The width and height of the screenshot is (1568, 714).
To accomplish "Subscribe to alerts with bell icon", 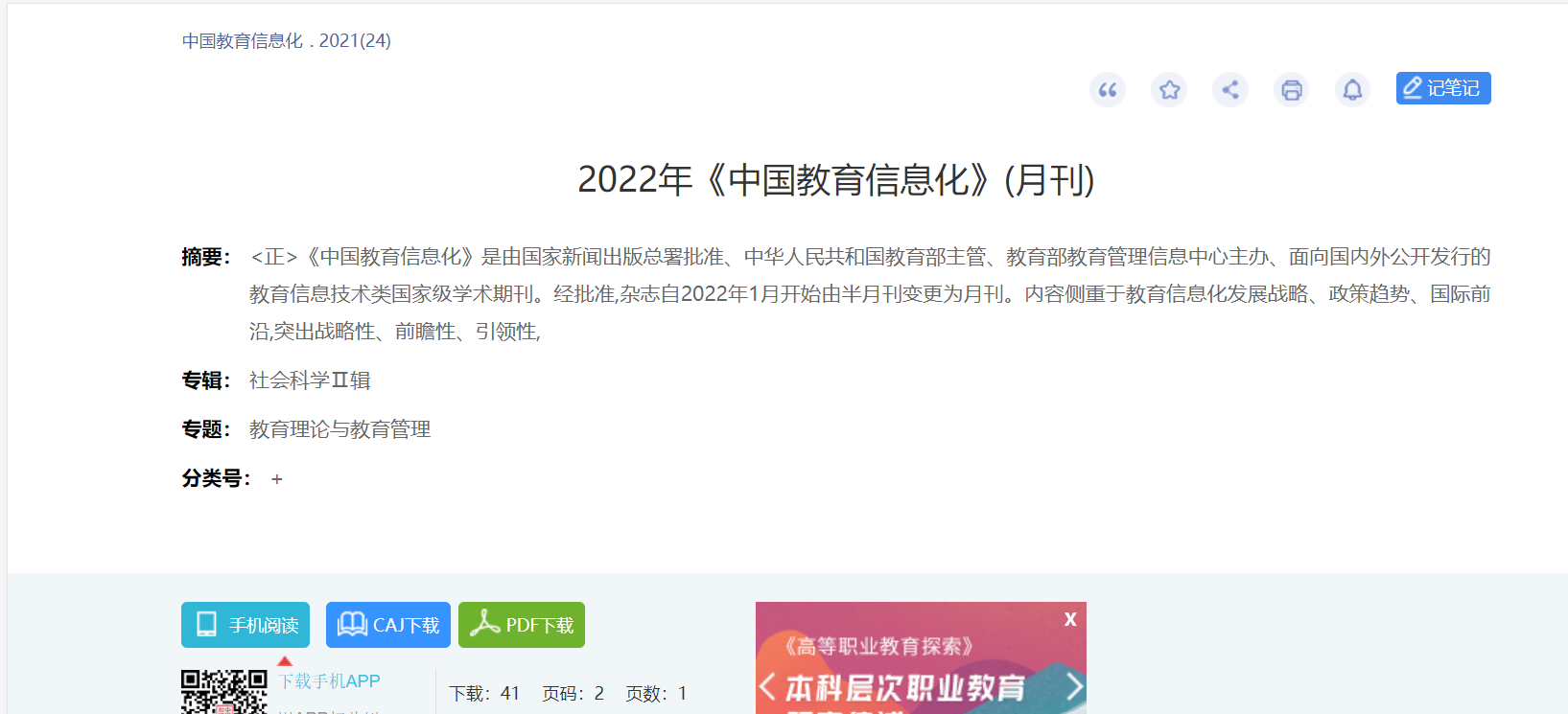I will click(1352, 90).
